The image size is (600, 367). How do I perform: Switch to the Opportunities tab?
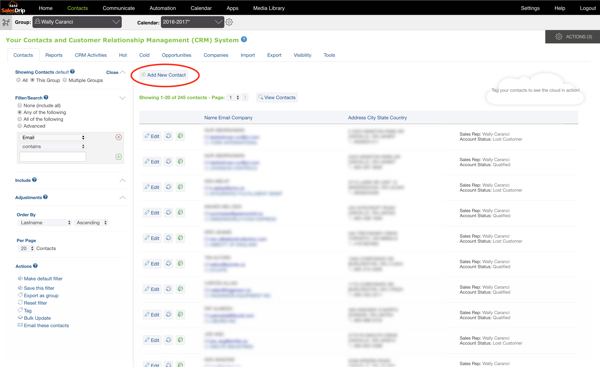tap(176, 55)
